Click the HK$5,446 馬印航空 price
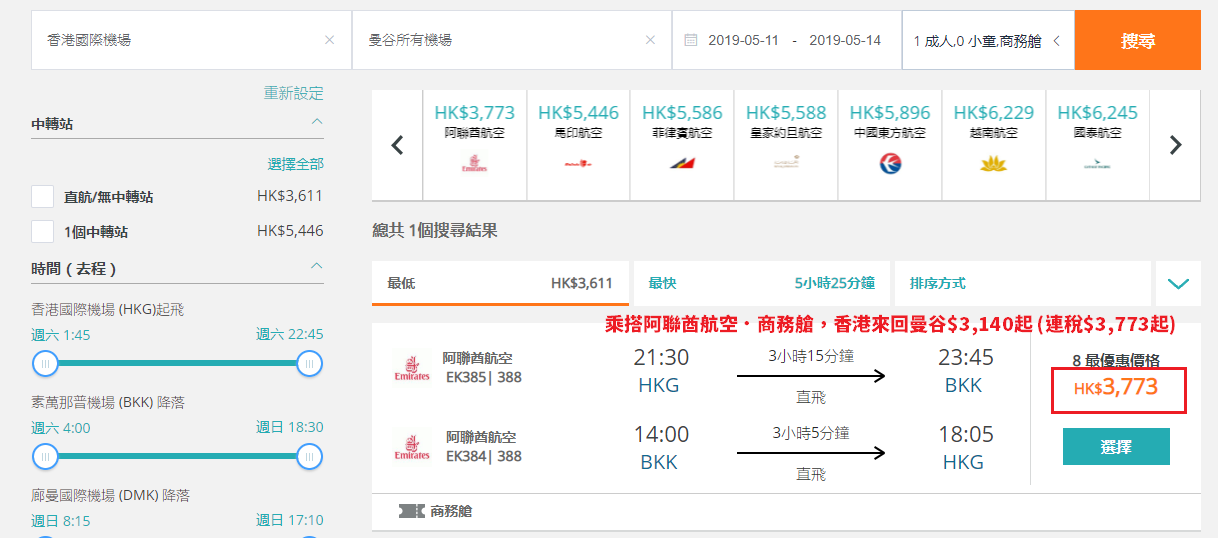 [x=579, y=113]
